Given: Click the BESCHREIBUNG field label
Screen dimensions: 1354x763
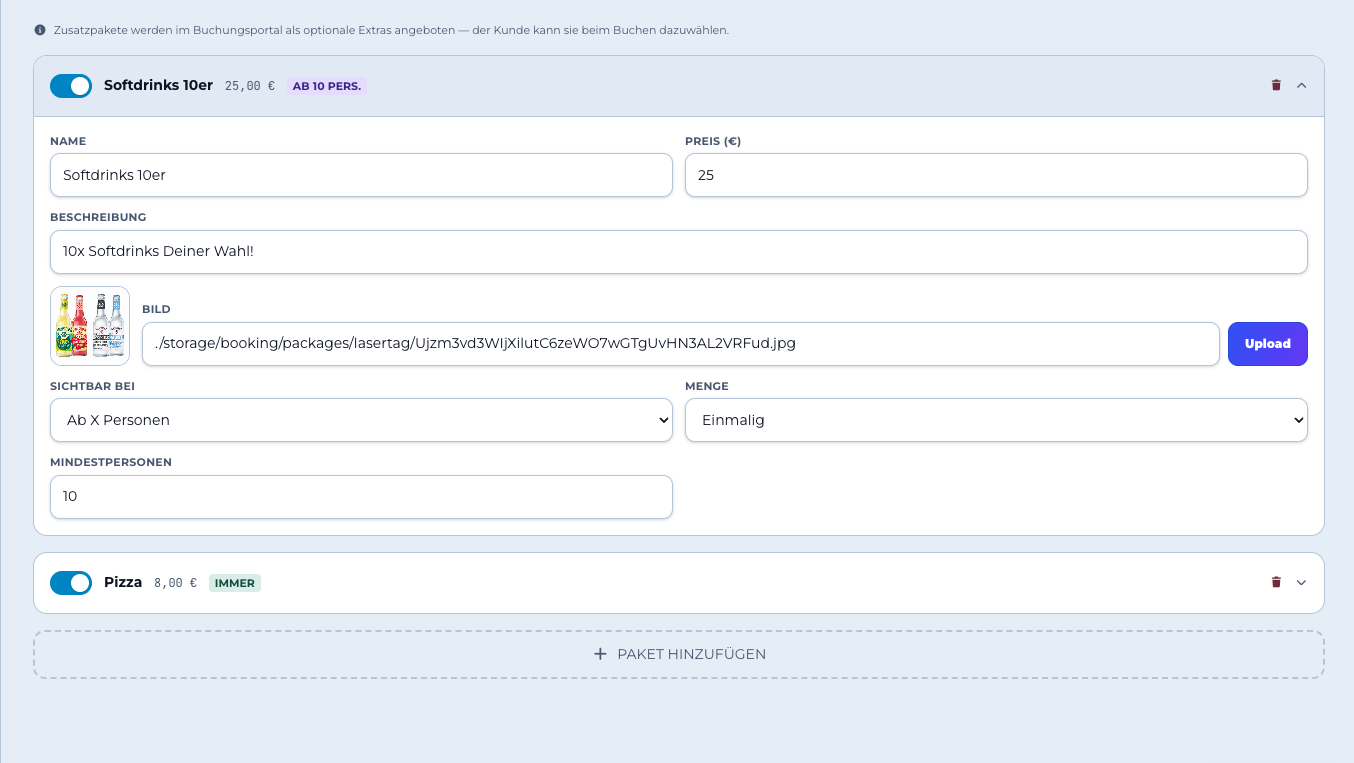Looking at the screenshot, I should (98, 217).
